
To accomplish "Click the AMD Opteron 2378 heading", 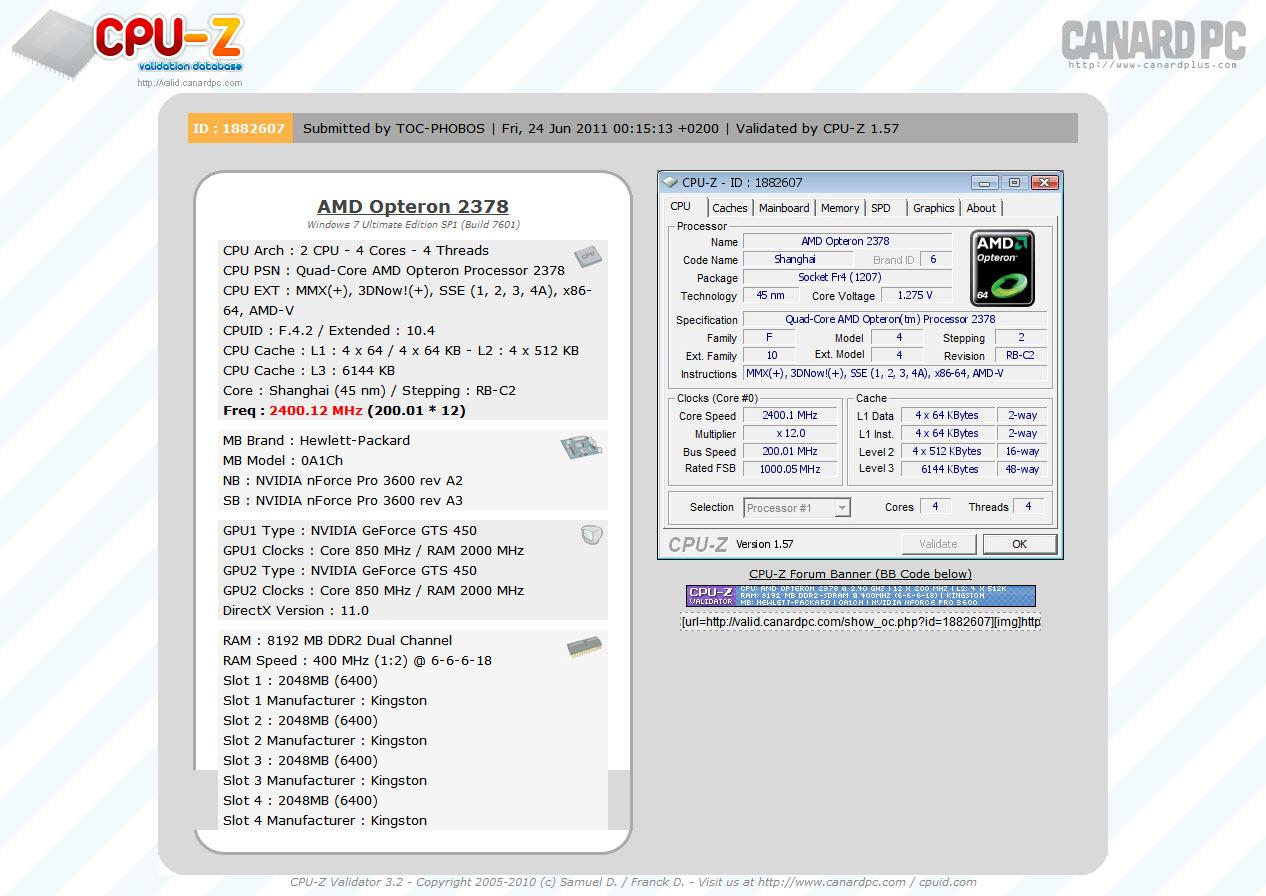I will tap(413, 207).
